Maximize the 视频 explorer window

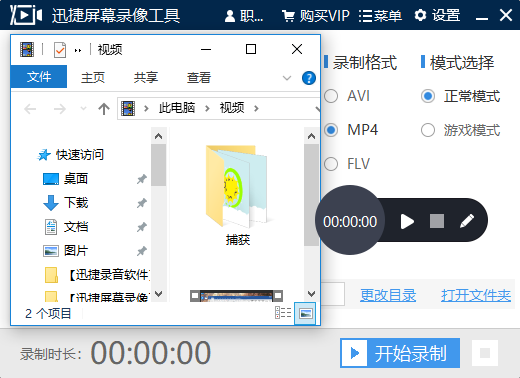[251, 49]
